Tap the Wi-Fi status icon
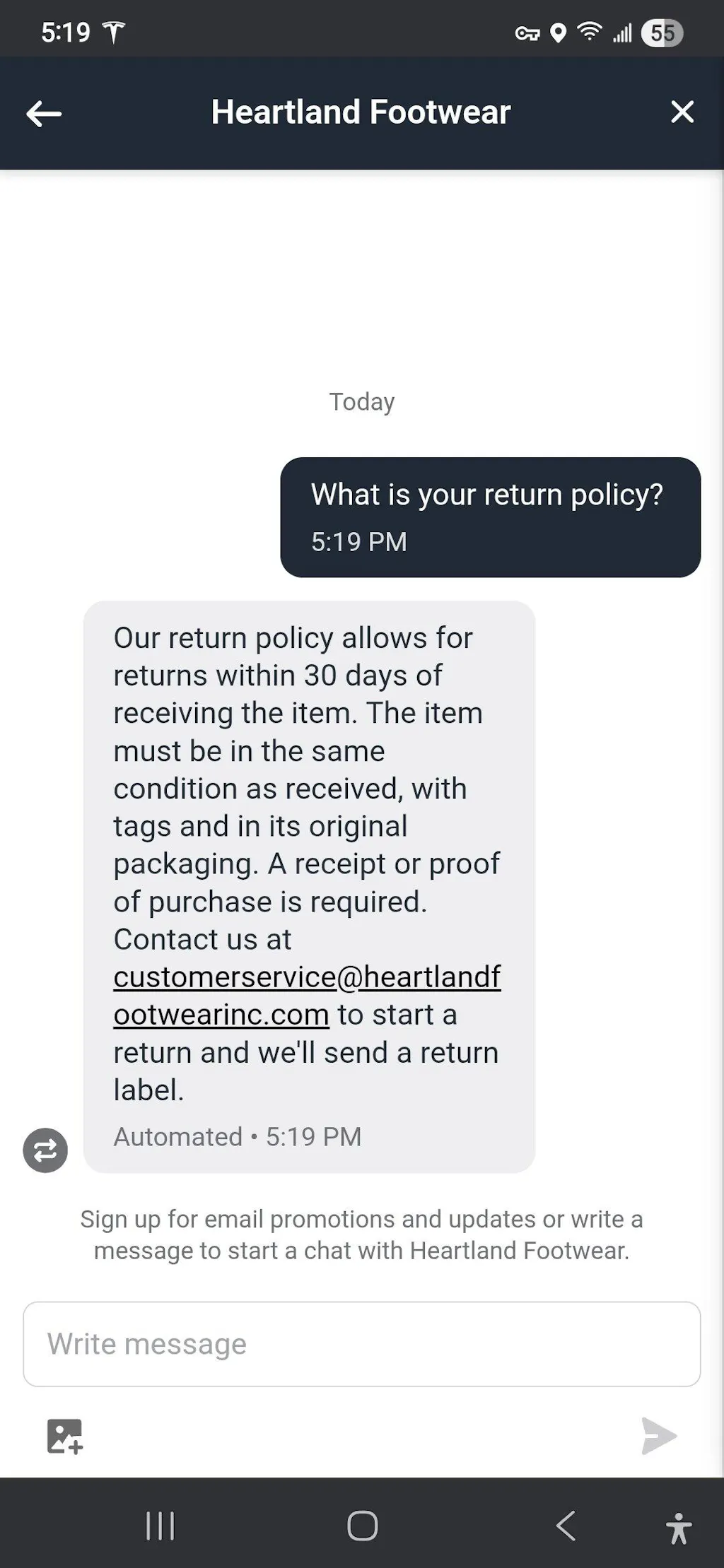Viewport: 724px width, 1568px height. point(589,32)
